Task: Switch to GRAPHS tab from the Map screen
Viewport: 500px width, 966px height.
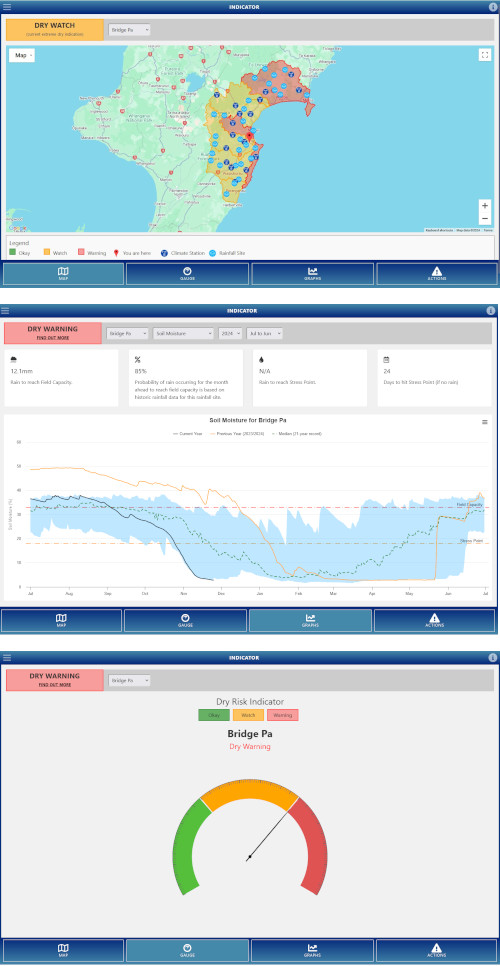Action: (312, 274)
